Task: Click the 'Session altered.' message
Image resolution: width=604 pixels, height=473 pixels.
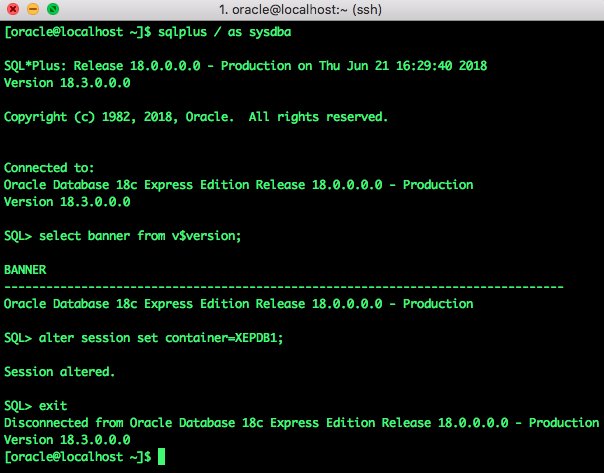Action: click(x=59, y=372)
